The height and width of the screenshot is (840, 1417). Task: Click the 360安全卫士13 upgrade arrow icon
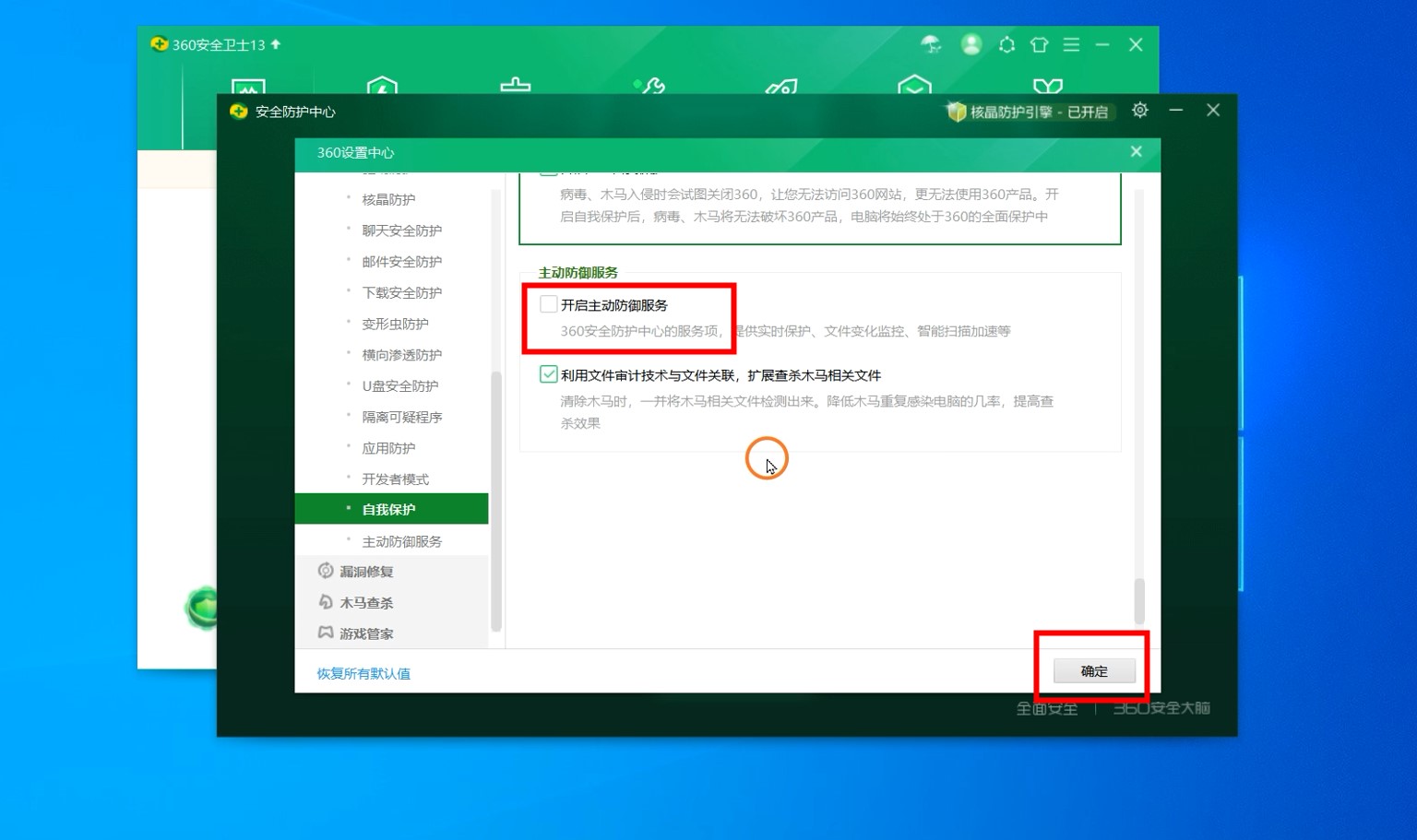(x=276, y=44)
